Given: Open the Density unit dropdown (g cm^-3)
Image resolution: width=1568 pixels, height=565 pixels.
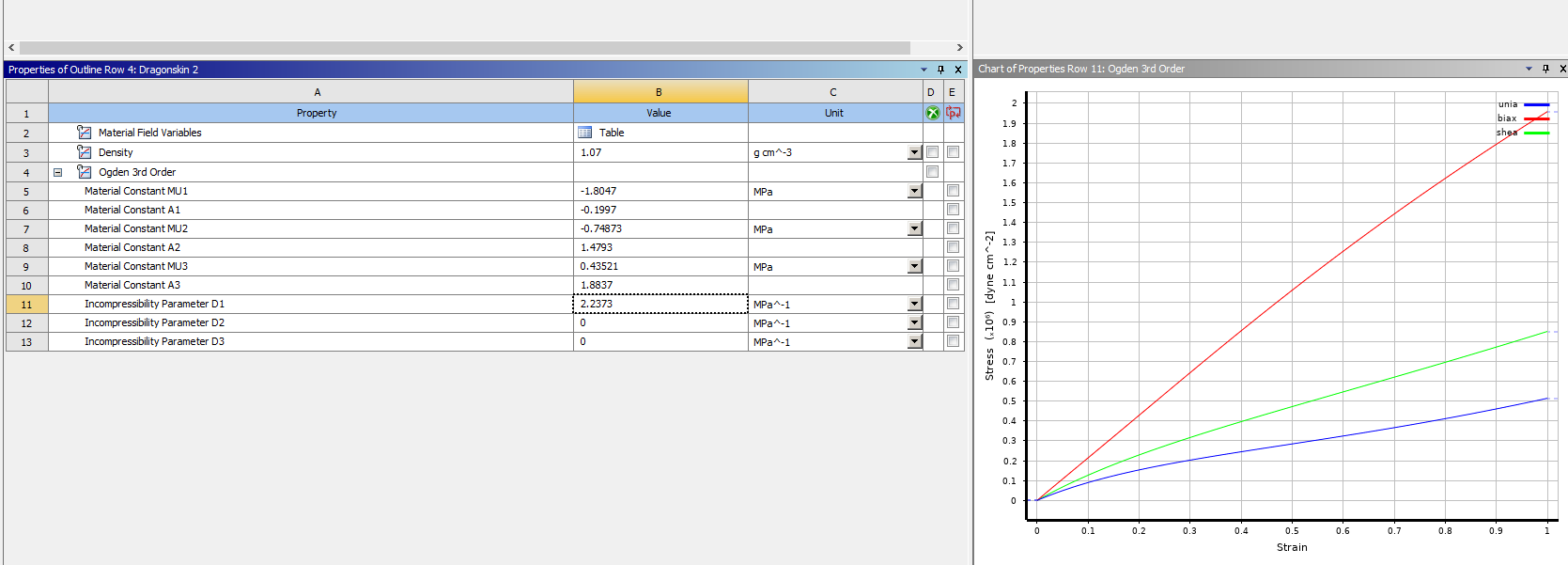Looking at the screenshot, I should 914,152.
